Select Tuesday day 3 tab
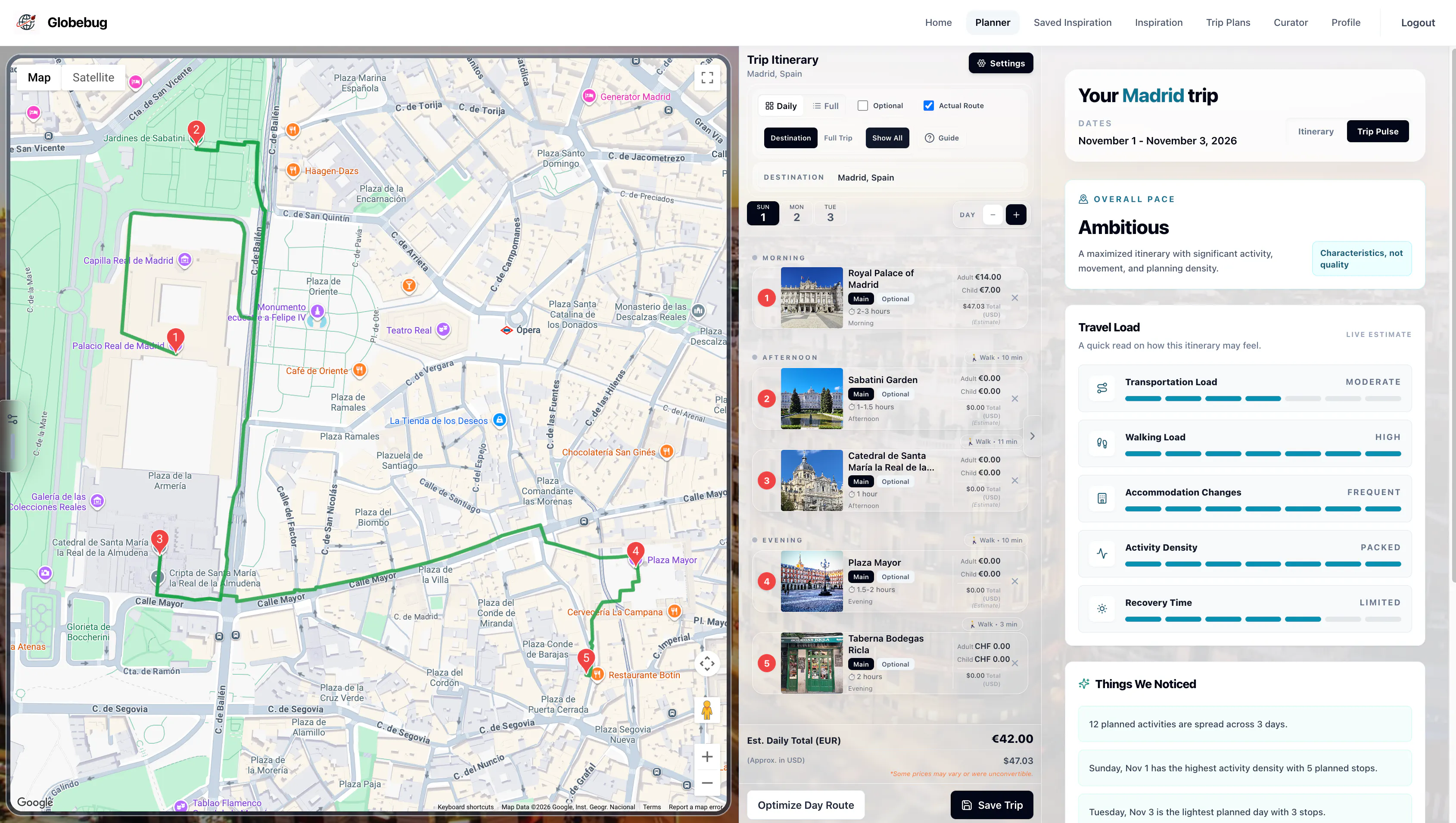The height and width of the screenshot is (823, 1456). pyautogui.click(x=830, y=214)
